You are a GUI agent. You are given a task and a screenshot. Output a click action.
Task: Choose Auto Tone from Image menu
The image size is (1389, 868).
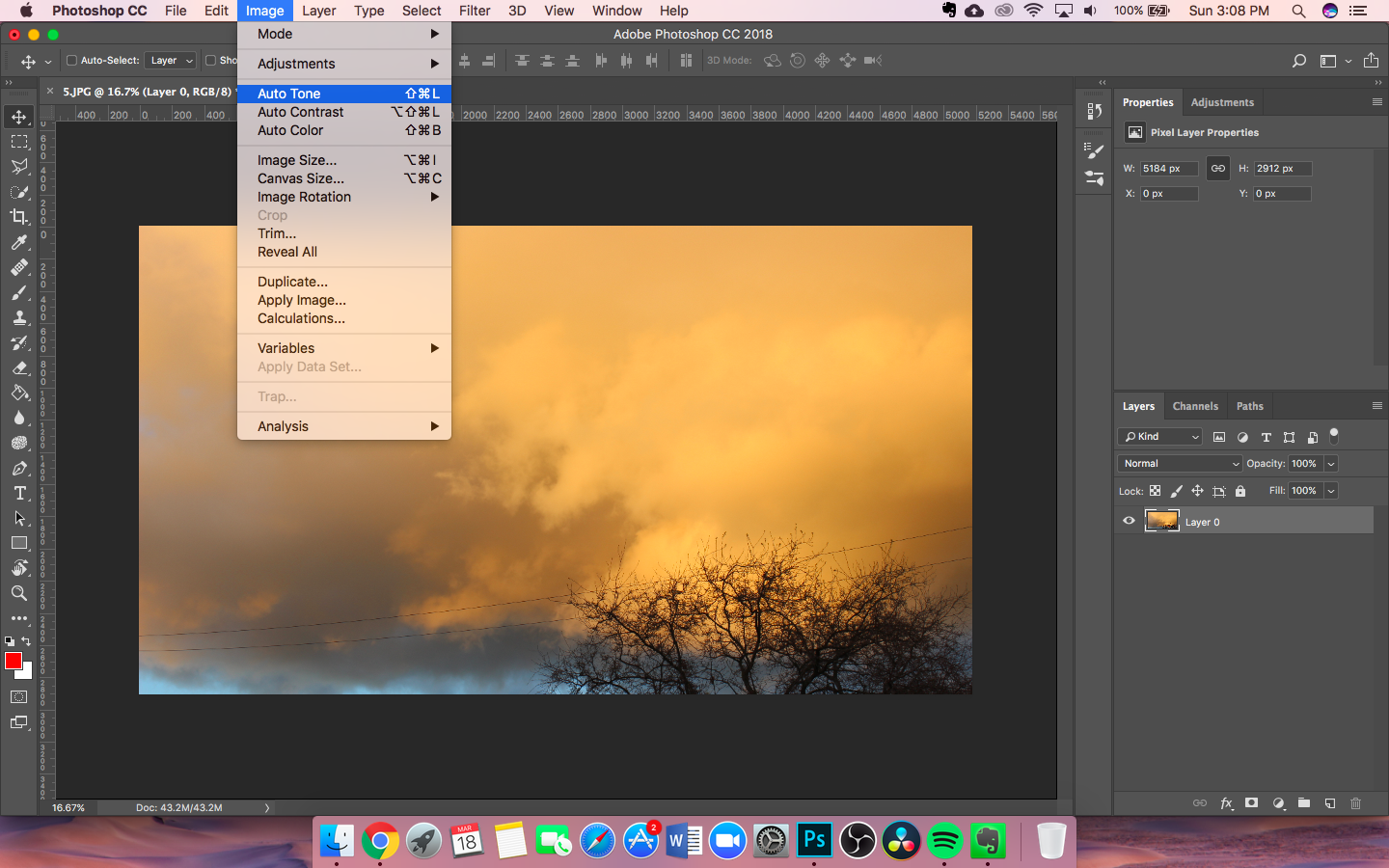click(x=344, y=94)
